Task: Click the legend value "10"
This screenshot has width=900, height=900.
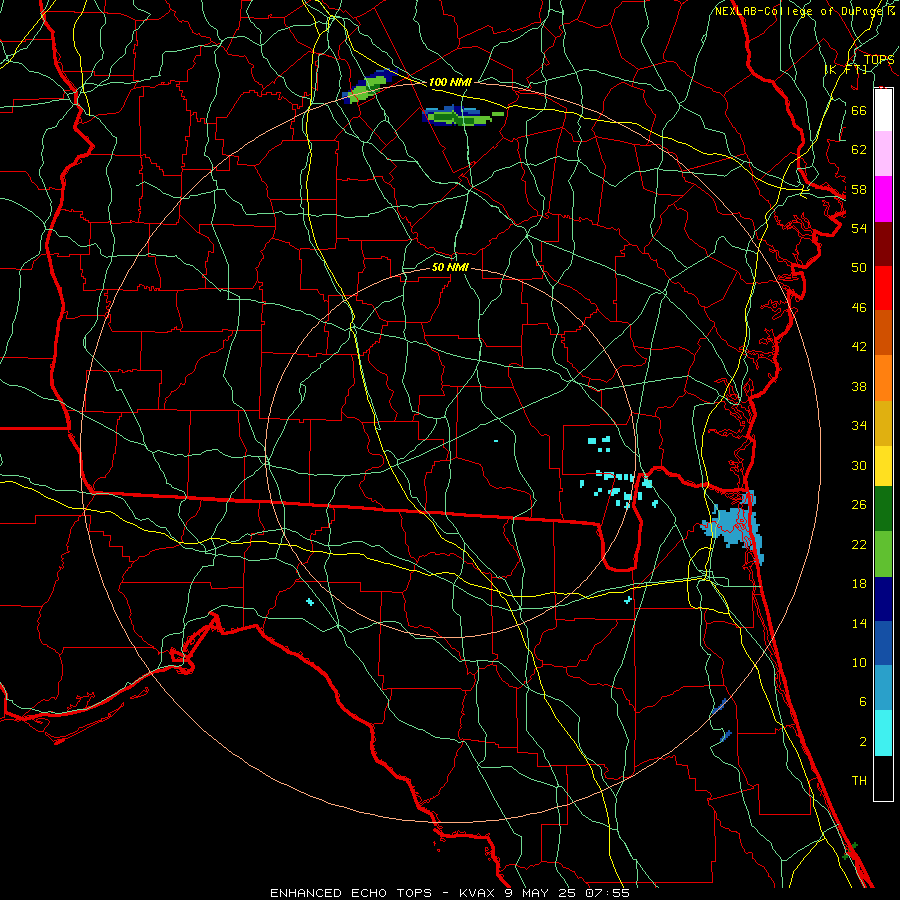Action: click(859, 663)
